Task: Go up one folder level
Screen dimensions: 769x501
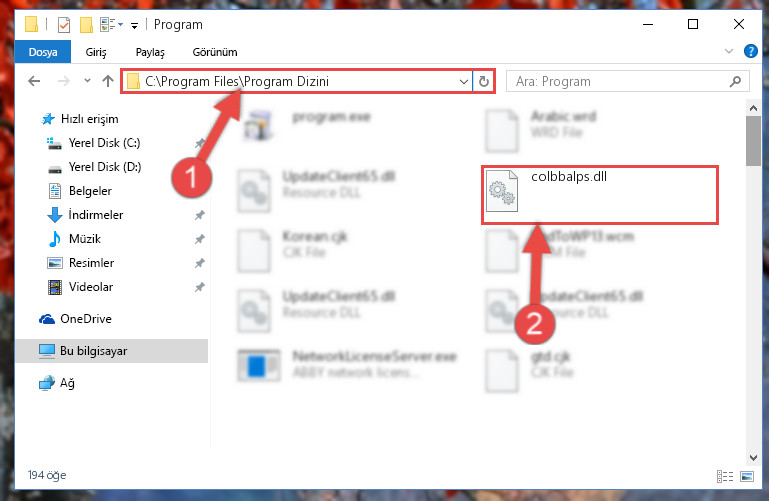Action: tap(108, 81)
